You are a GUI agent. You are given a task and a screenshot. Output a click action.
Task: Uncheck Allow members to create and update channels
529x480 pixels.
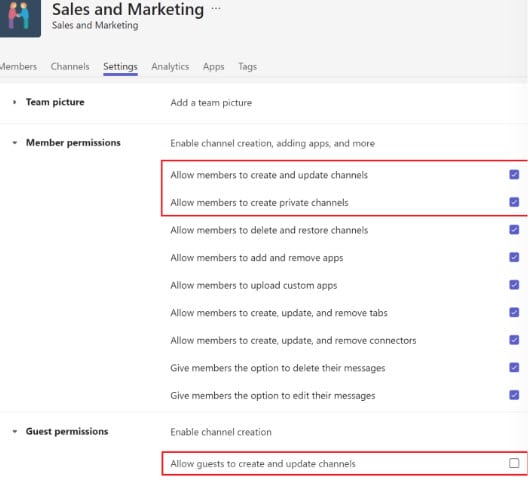[514, 175]
